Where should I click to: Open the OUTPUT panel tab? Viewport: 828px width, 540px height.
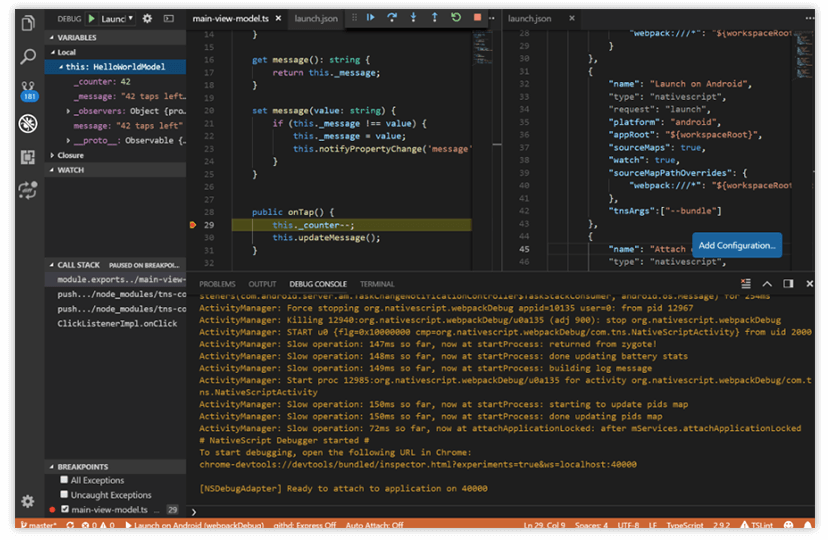pos(262,284)
